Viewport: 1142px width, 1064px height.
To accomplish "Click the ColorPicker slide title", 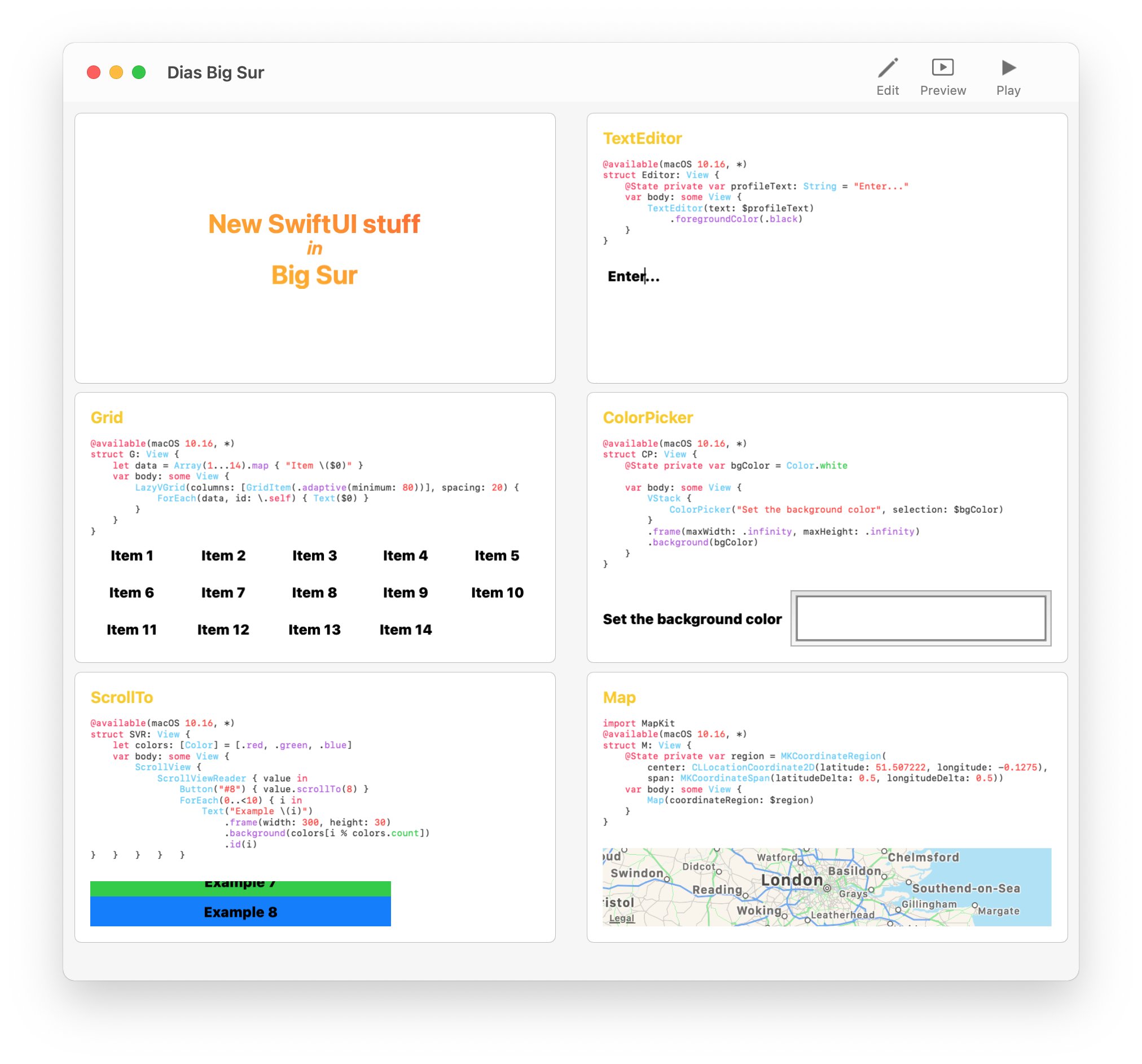I will click(x=647, y=417).
